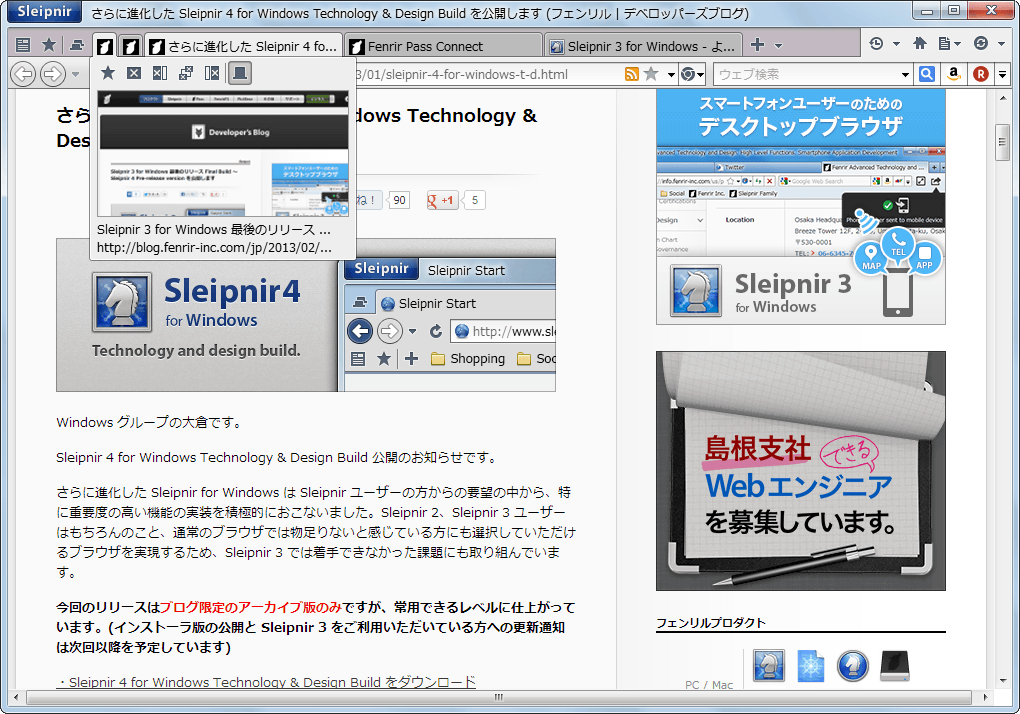Bookmark the page with the address bar star
Image resolution: width=1020 pixels, height=714 pixels.
click(x=651, y=74)
